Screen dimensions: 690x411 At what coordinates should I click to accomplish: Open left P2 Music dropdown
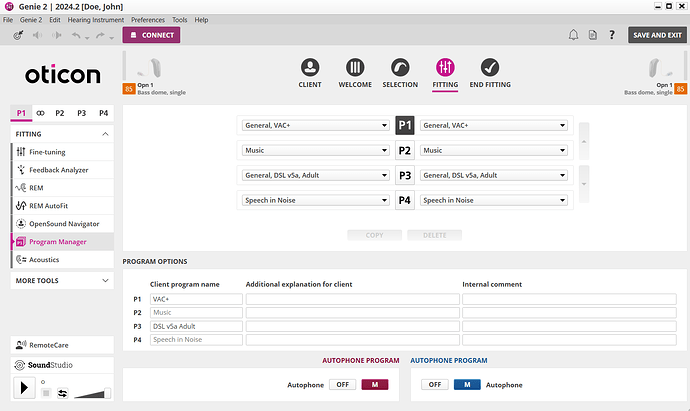[316, 150]
